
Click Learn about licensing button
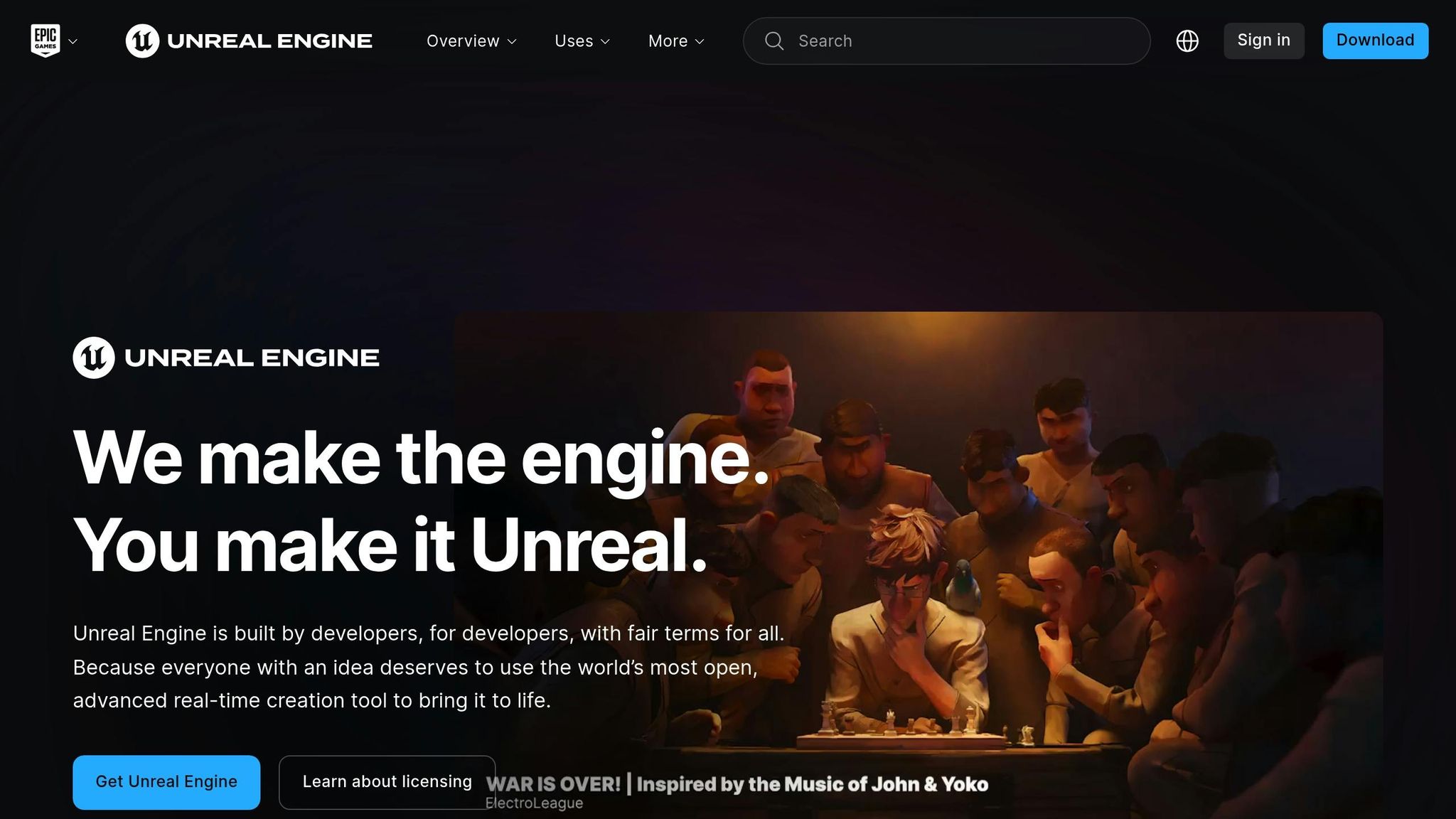click(387, 782)
